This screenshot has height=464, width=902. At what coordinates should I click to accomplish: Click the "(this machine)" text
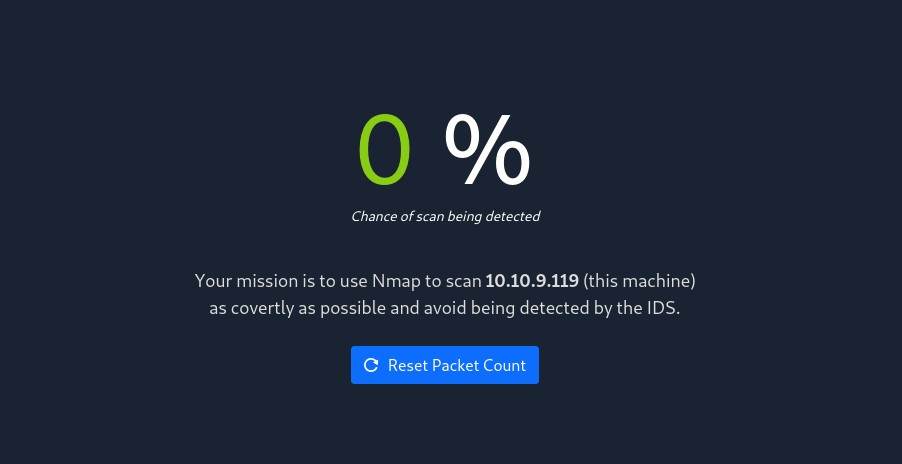[x=639, y=281]
